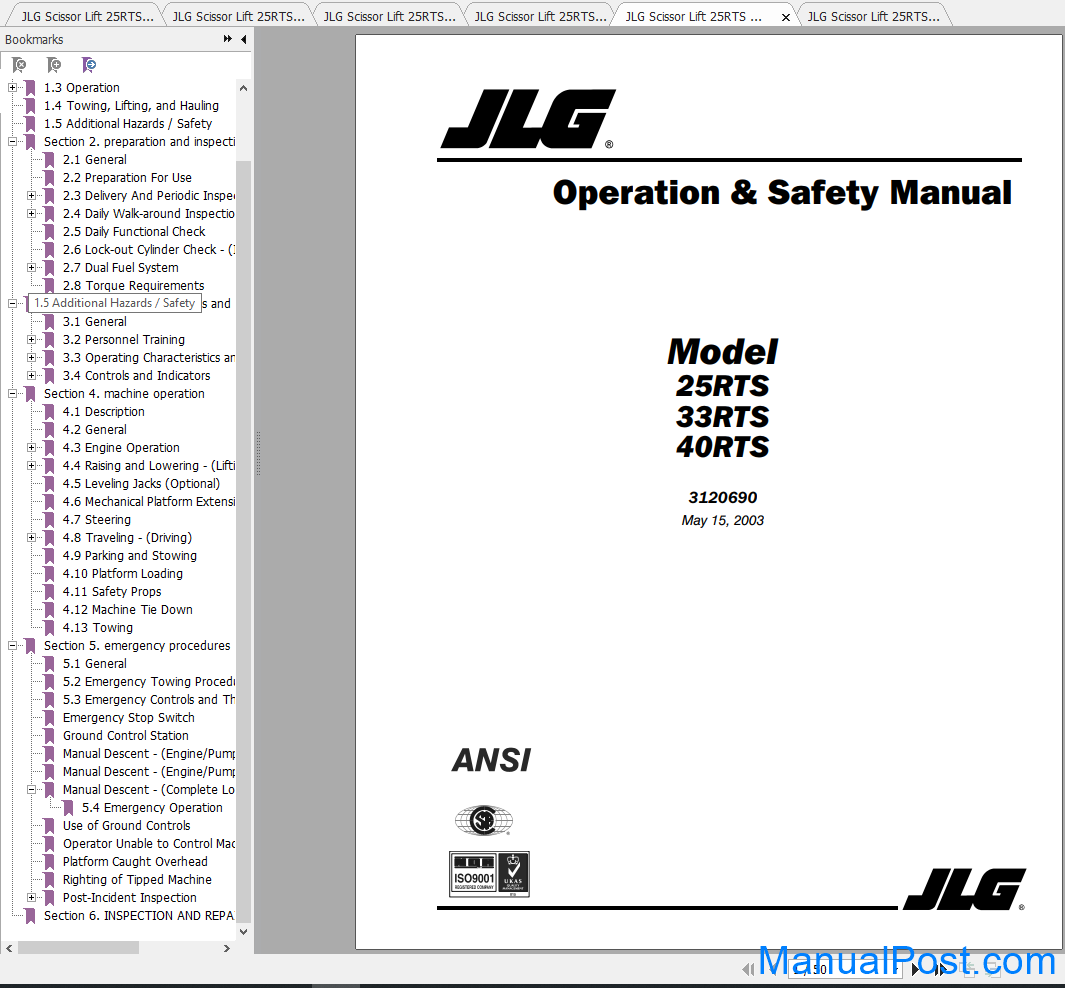Expand 2.4 Daily Walk-around Inspection
This screenshot has width=1065, height=988.
pos(31,214)
